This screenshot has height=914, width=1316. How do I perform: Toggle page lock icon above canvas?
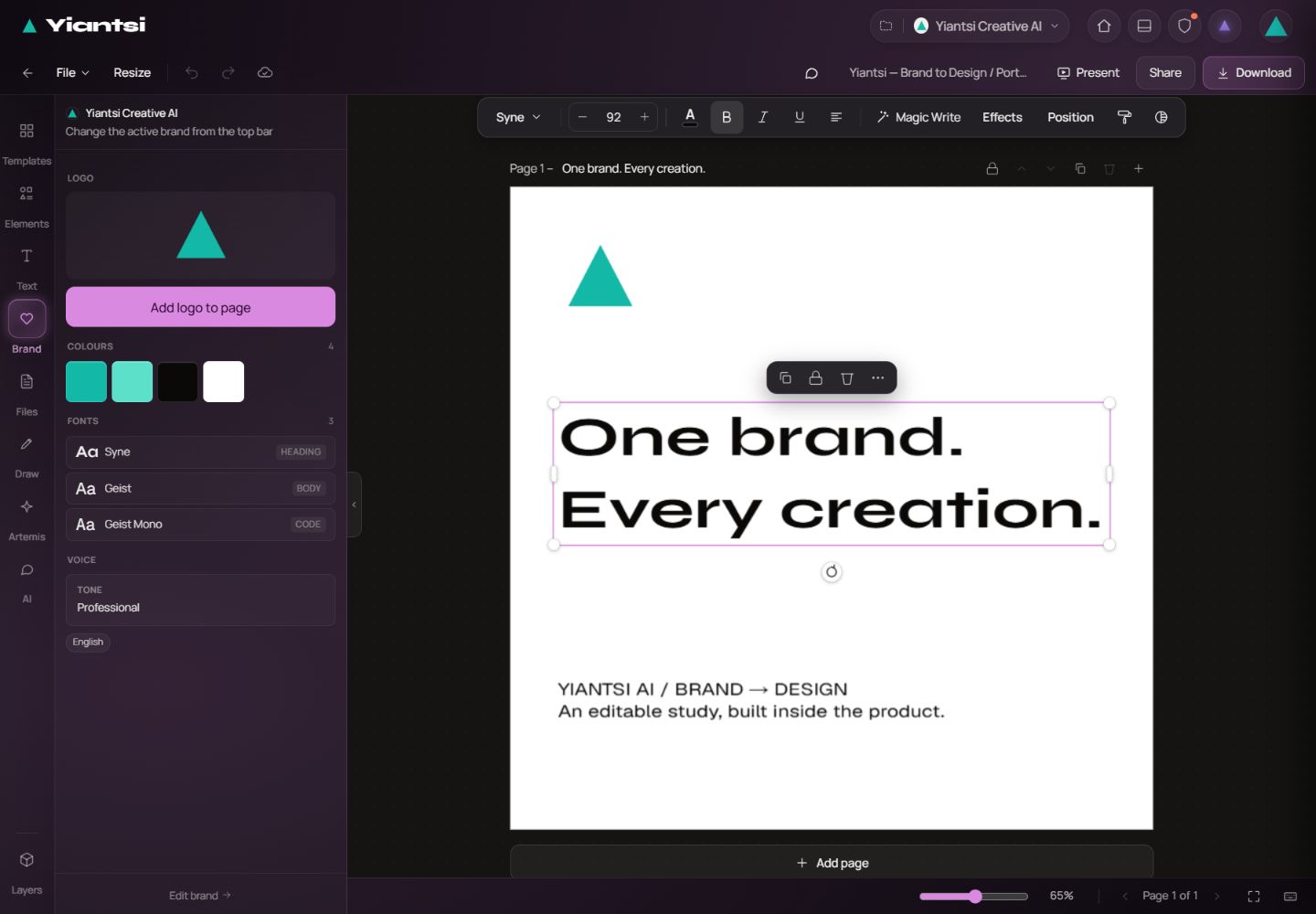point(992,168)
